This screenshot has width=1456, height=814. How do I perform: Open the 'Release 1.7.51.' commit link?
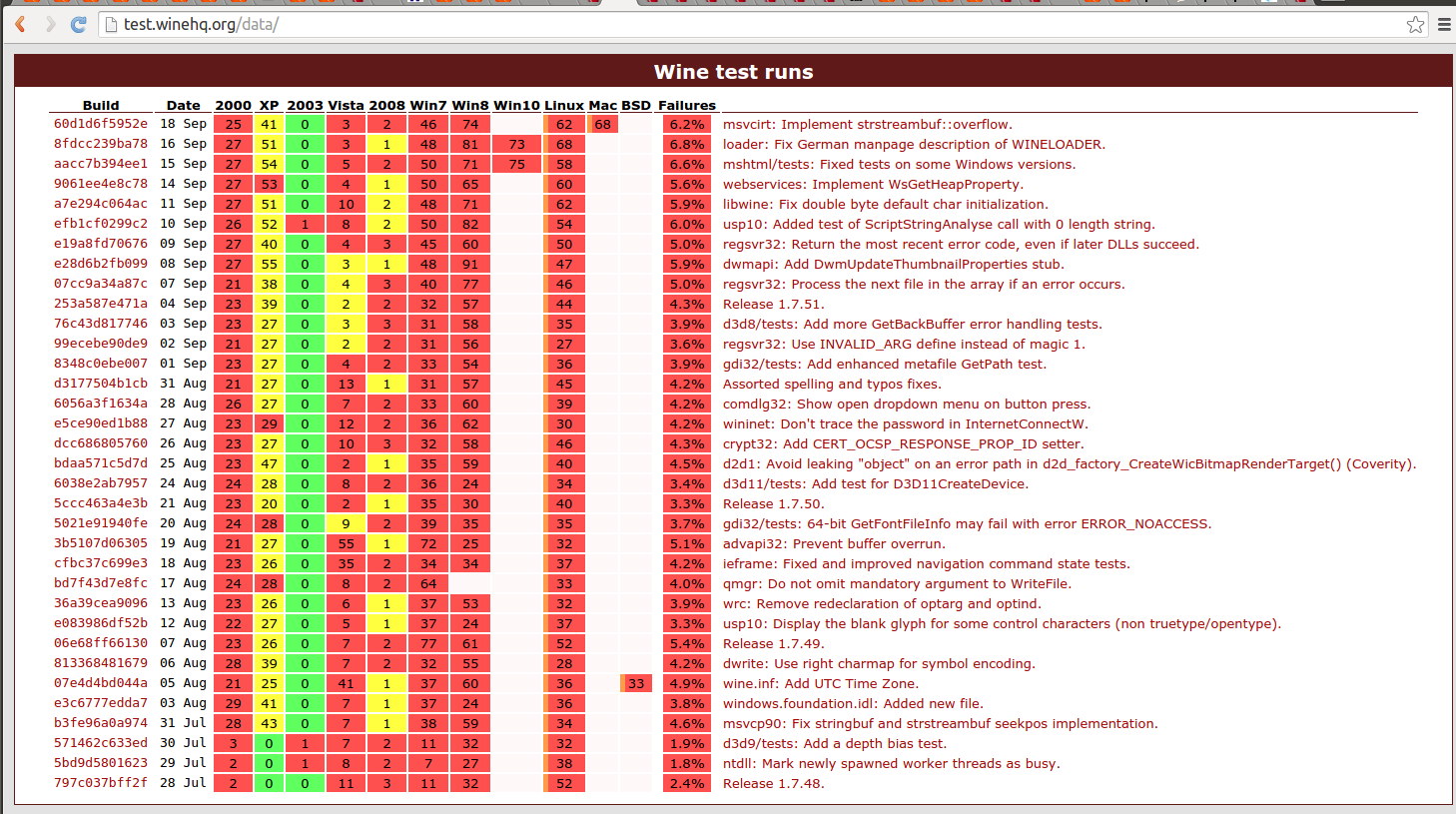pos(774,305)
